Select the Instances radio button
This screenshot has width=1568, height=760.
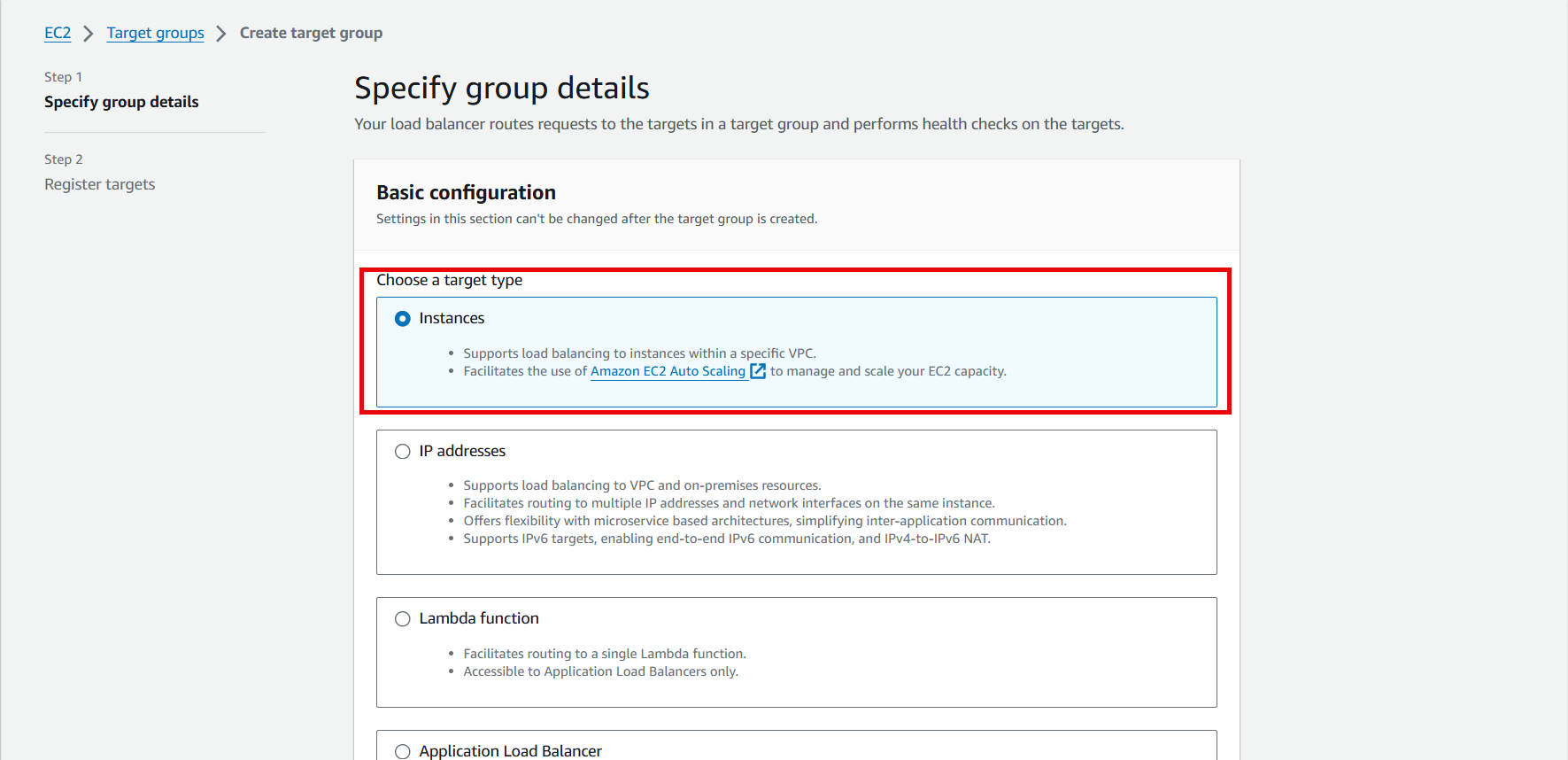point(403,319)
